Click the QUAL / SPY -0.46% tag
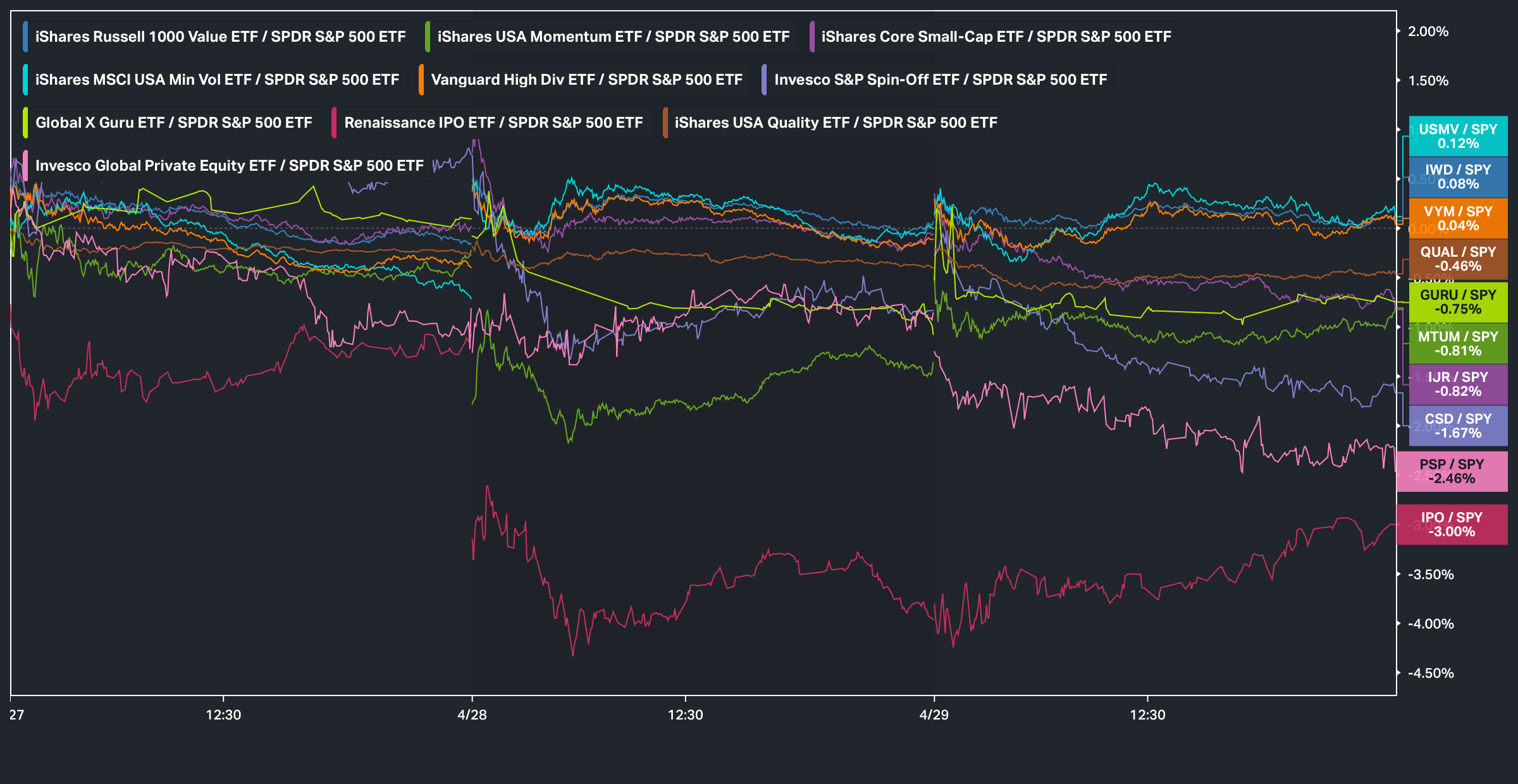Viewport: 1518px width, 784px height. click(x=1457, y=259)
